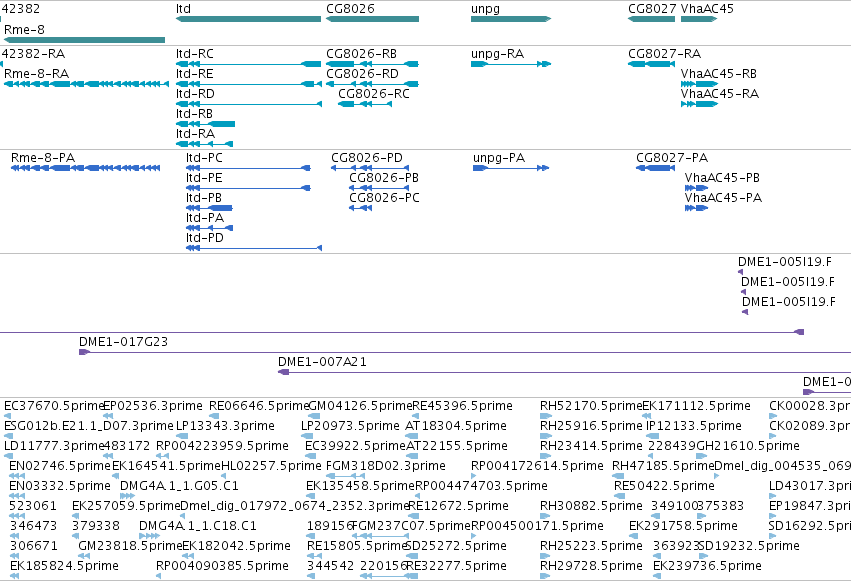This screenshot has width=851, height=581.
Task: Pick the ltd-RD transcript label
Action: (195, 94)
